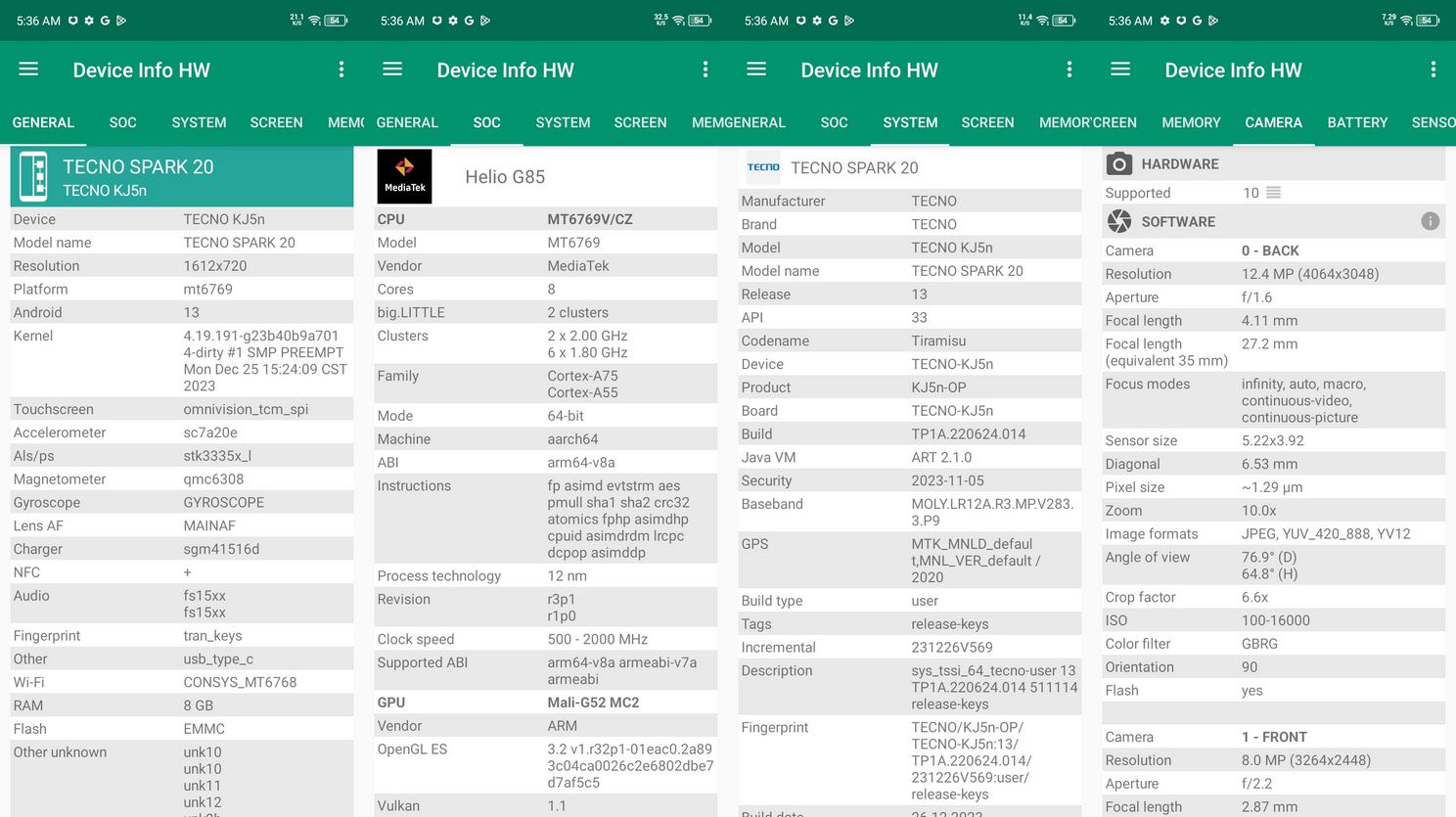
Task: Select GENERAL tab on the Helio G85 screen
Action: pos(407,122)
